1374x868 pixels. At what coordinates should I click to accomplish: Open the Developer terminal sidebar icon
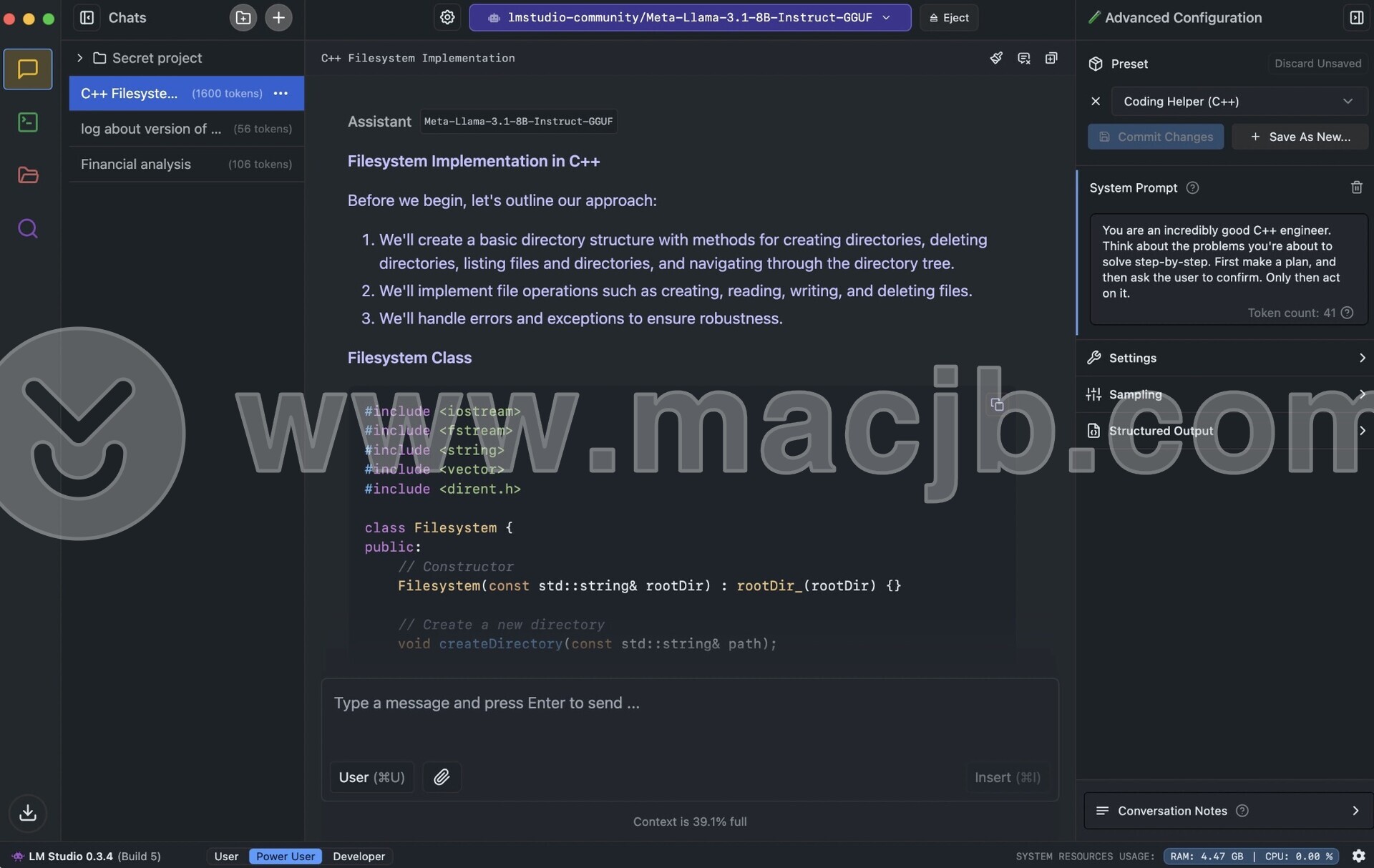tap(28, 122)
